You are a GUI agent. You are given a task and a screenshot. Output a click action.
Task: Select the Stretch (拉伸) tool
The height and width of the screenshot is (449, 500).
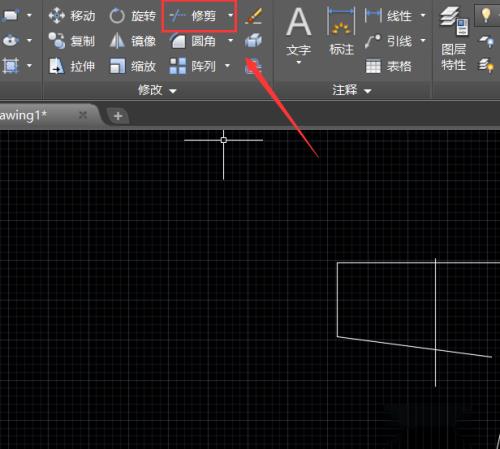72,66
